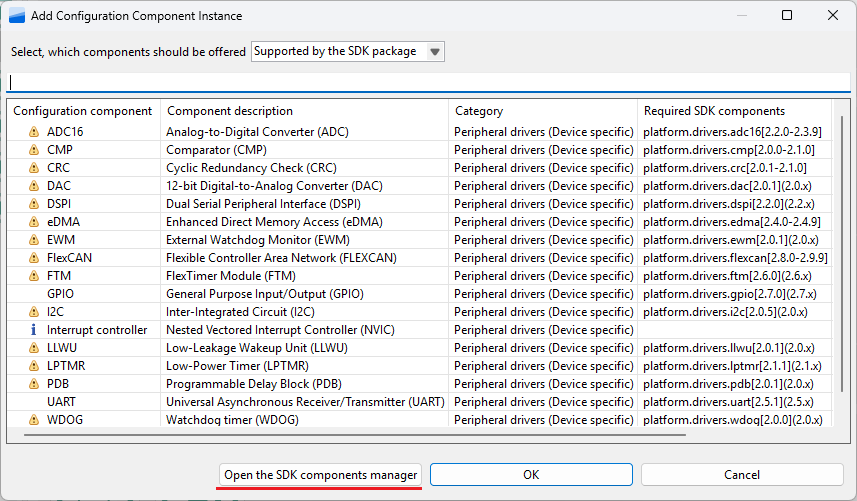The width and height of the screenshot is (857, 501).
Task: Confirm selection with the OK button
Action: (x=531, y=475)
